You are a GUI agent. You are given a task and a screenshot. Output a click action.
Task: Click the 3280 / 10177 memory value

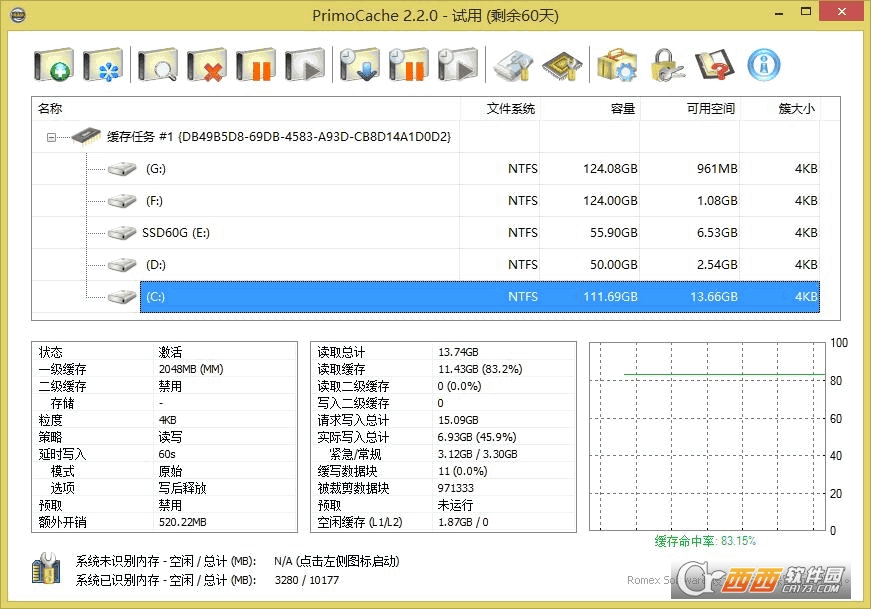(307, 580)
